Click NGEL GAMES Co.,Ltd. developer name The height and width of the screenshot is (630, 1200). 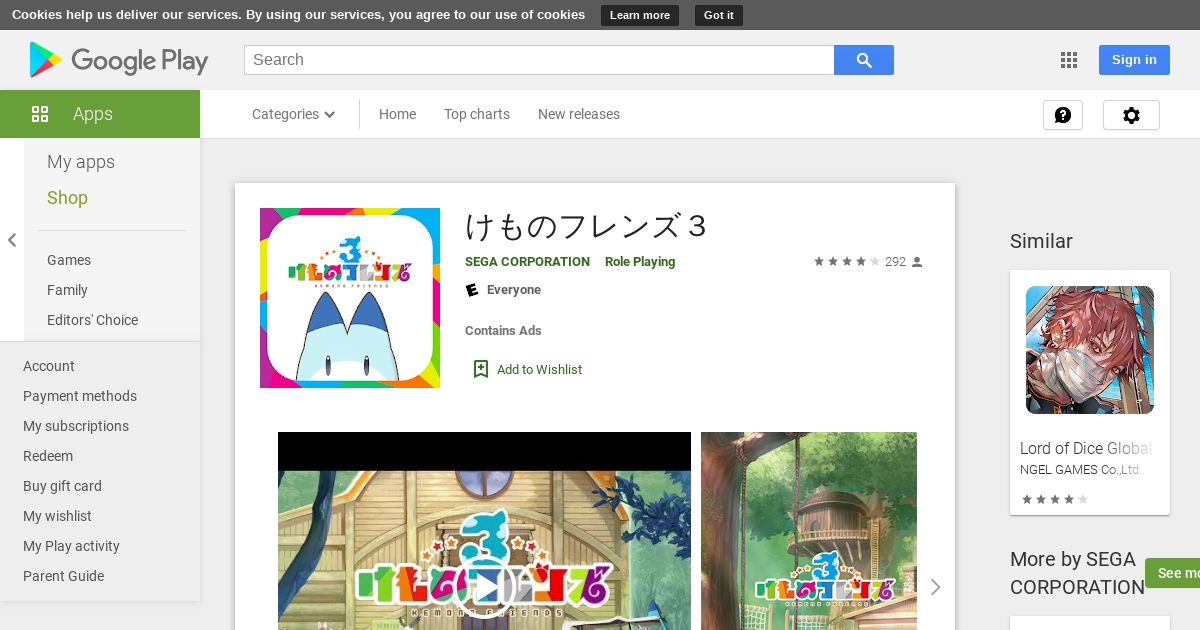tap(1080, 470)
